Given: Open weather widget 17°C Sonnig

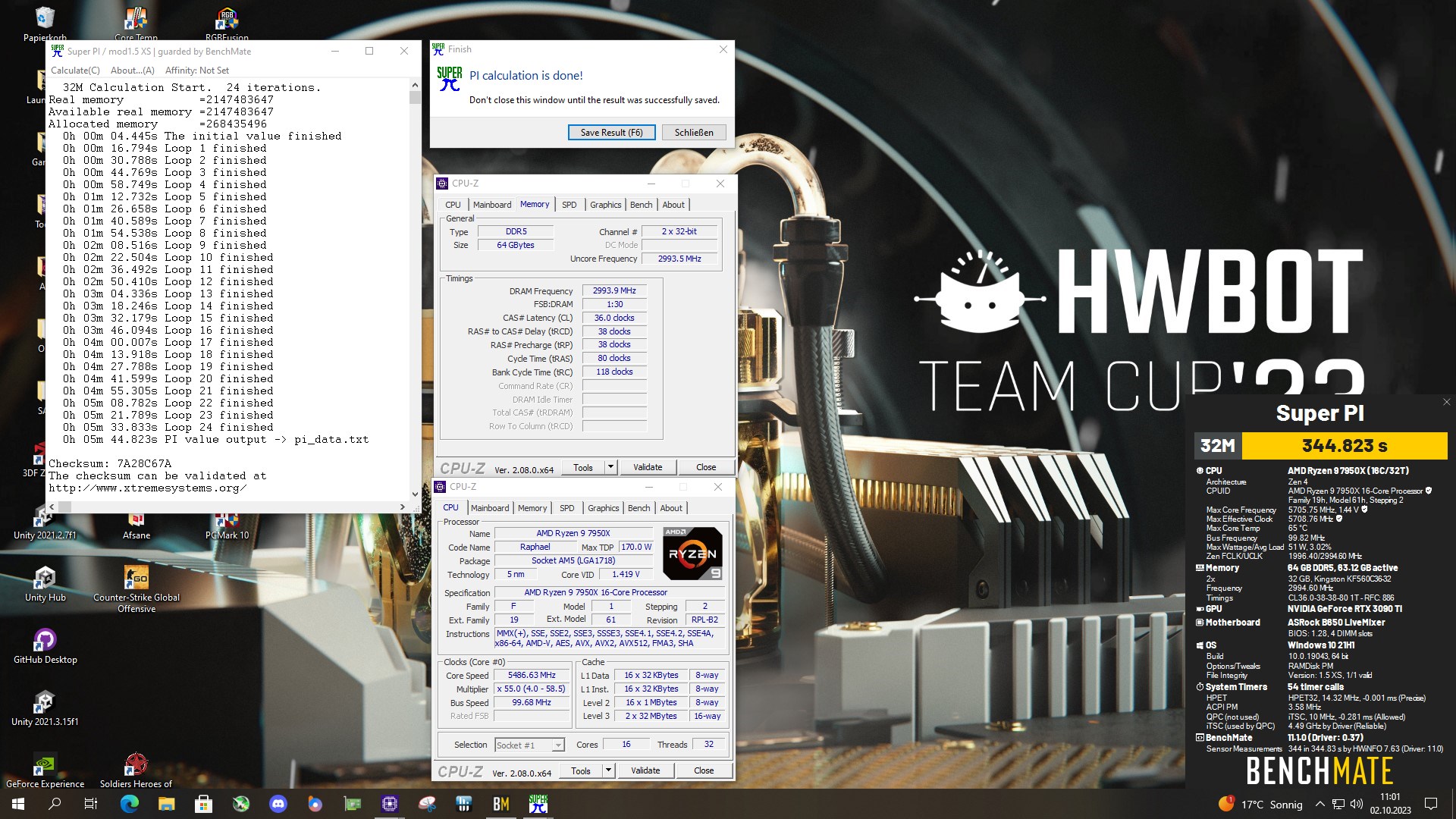Looking at the screenshot, I should click(x=1260, y=804).
